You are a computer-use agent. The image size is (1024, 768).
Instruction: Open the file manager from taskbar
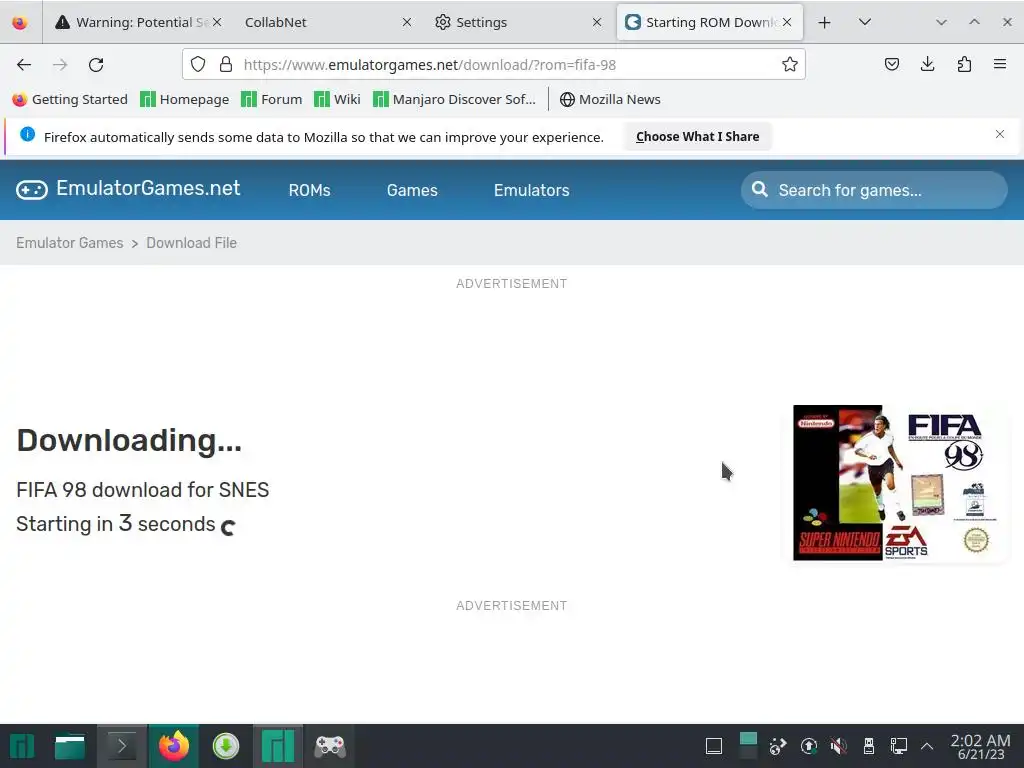tap(70, 746)
